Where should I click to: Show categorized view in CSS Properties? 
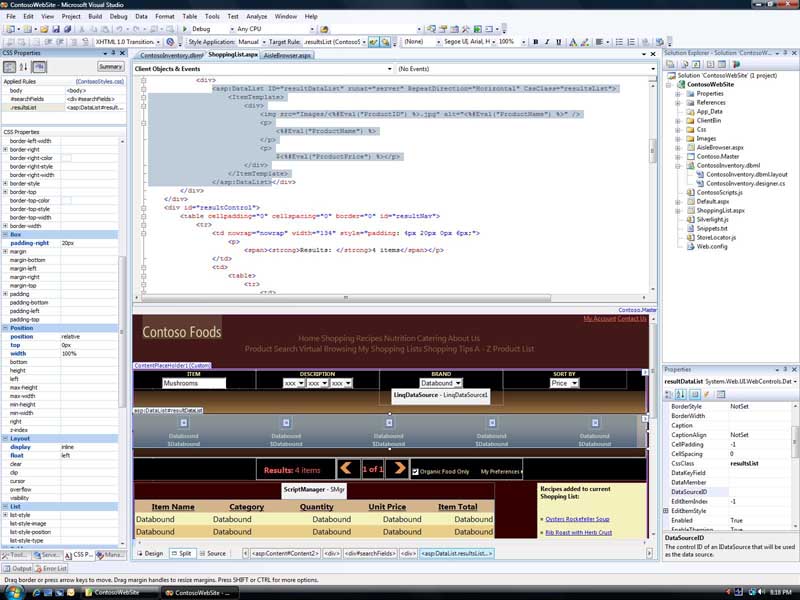[x=10, y=66]
